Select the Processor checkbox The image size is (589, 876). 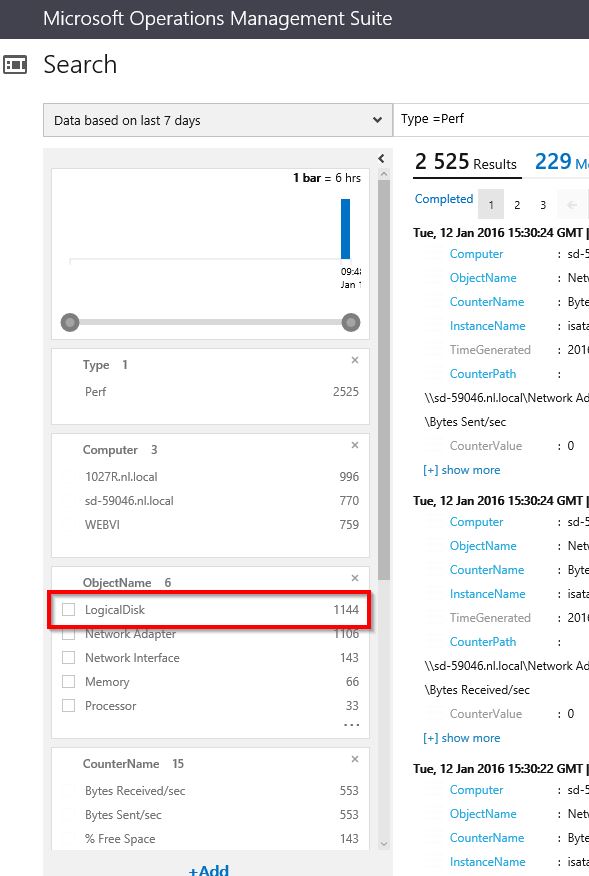[x=67, y=706]
